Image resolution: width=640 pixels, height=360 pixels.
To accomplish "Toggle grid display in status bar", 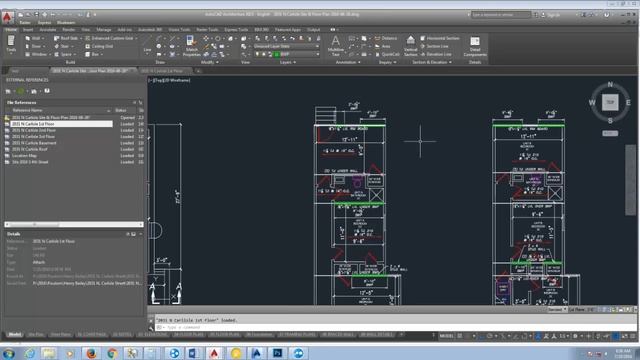I will pos(460,336).
